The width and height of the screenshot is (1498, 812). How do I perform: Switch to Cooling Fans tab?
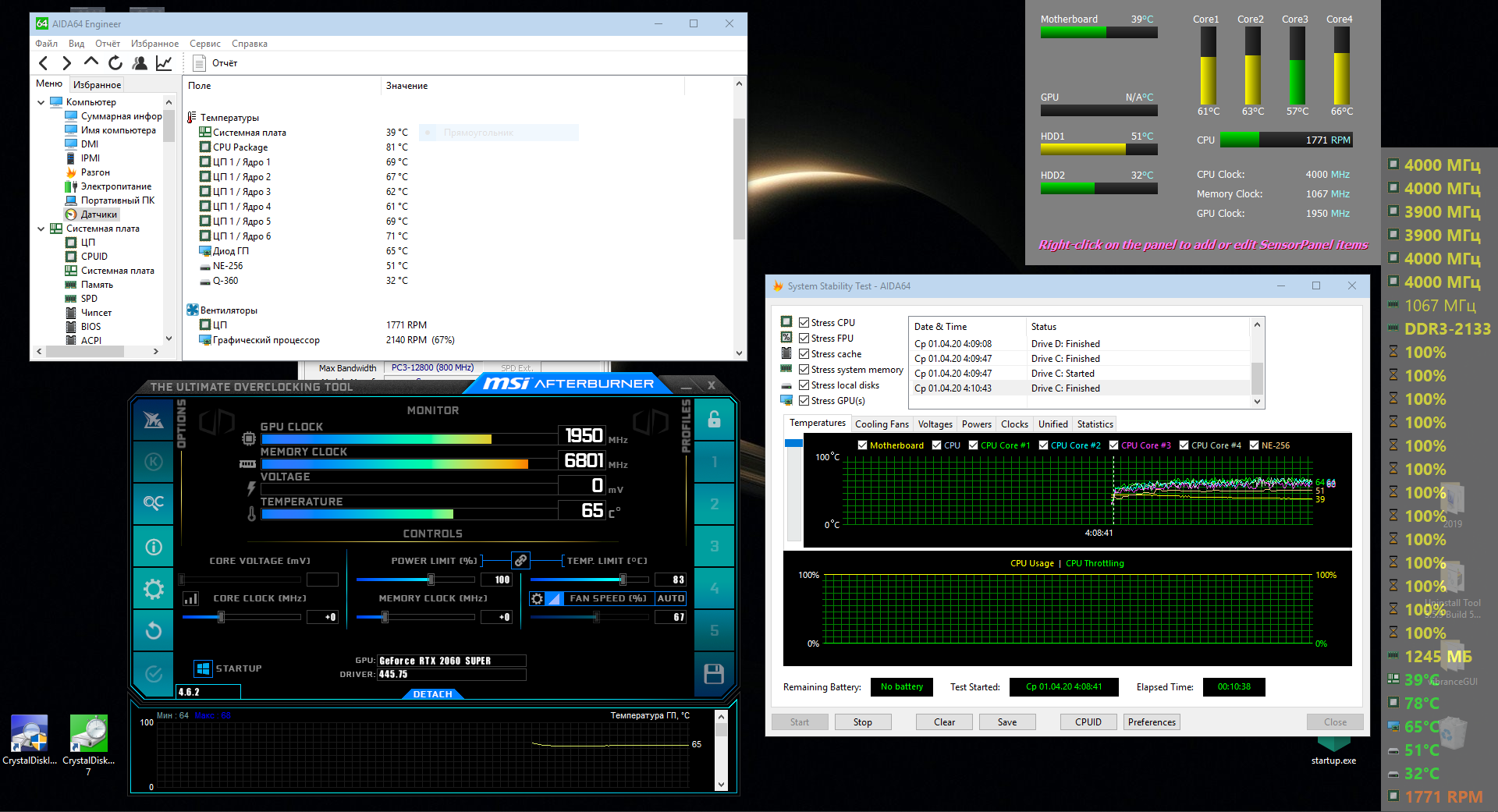pyautogui.click(x=882, y=424)
